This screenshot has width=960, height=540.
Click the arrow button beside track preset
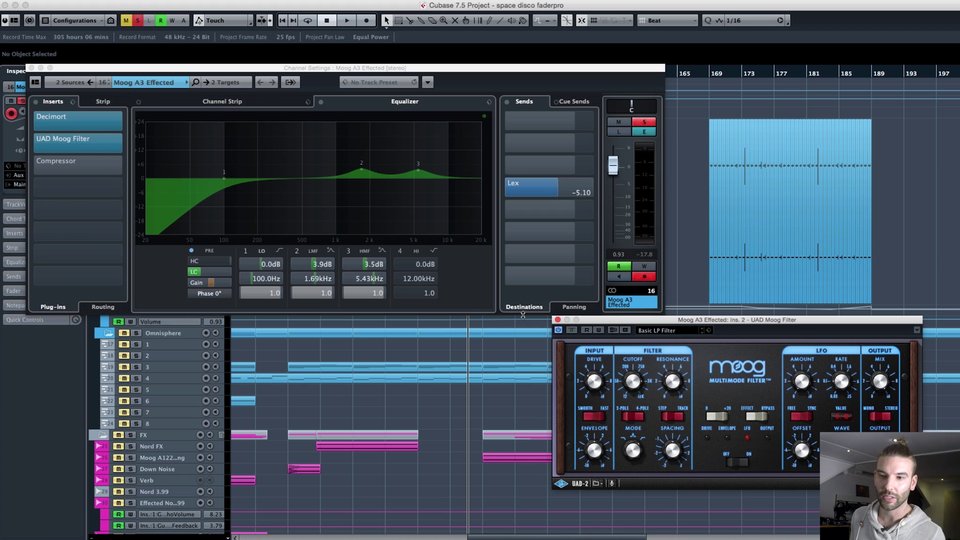(427, 82)
